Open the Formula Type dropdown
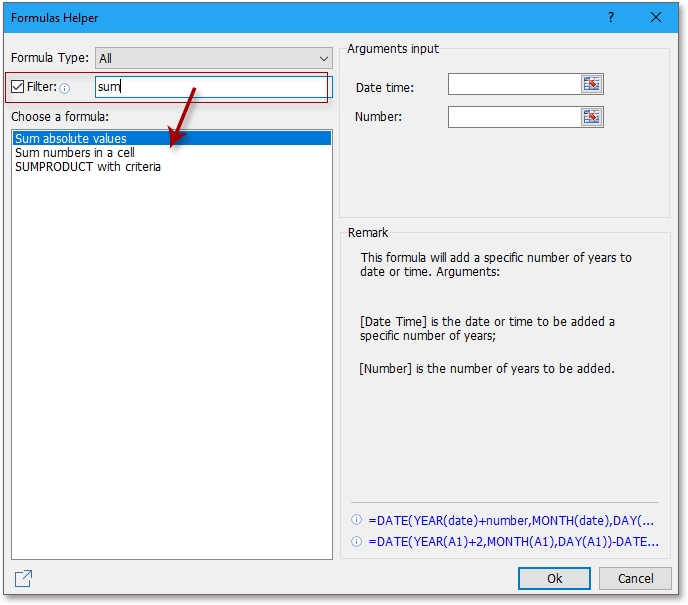 tap(213, 59)
